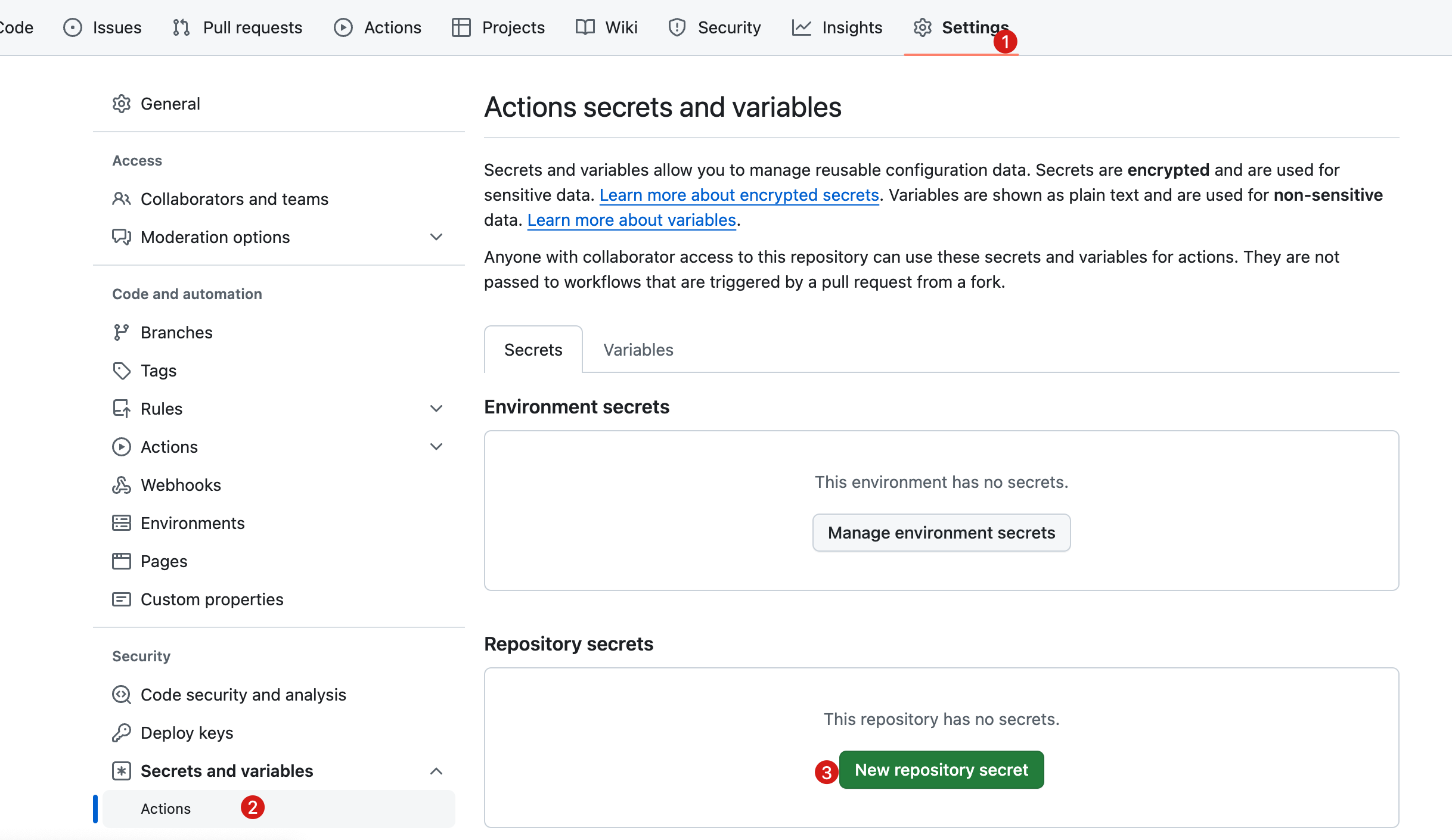Click the Collaborators and teams people icon
Image resolution: width=1452 pixels, height=840 pixels.
point(122,199)
